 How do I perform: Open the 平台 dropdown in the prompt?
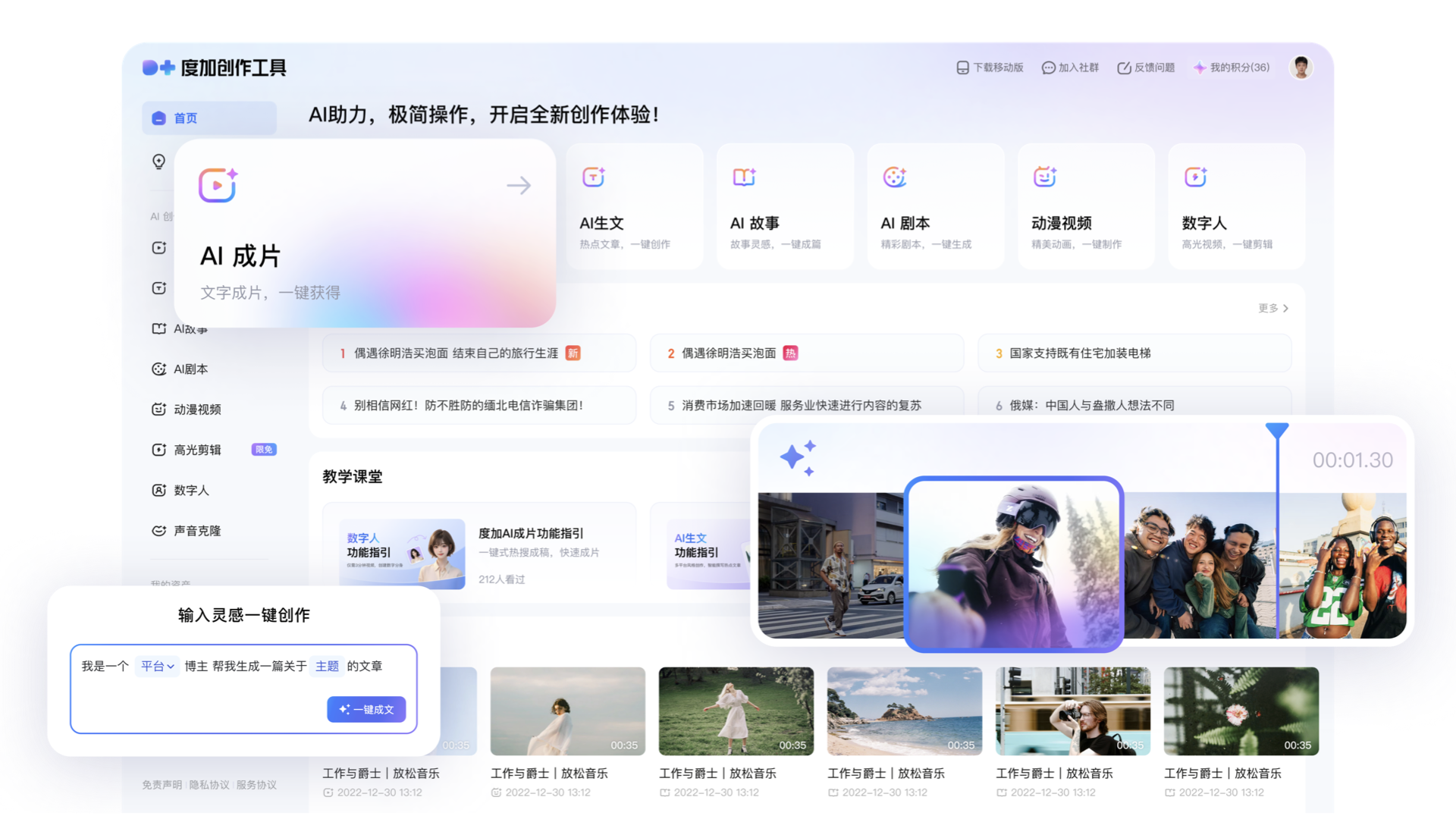click(x=158, y=667)
